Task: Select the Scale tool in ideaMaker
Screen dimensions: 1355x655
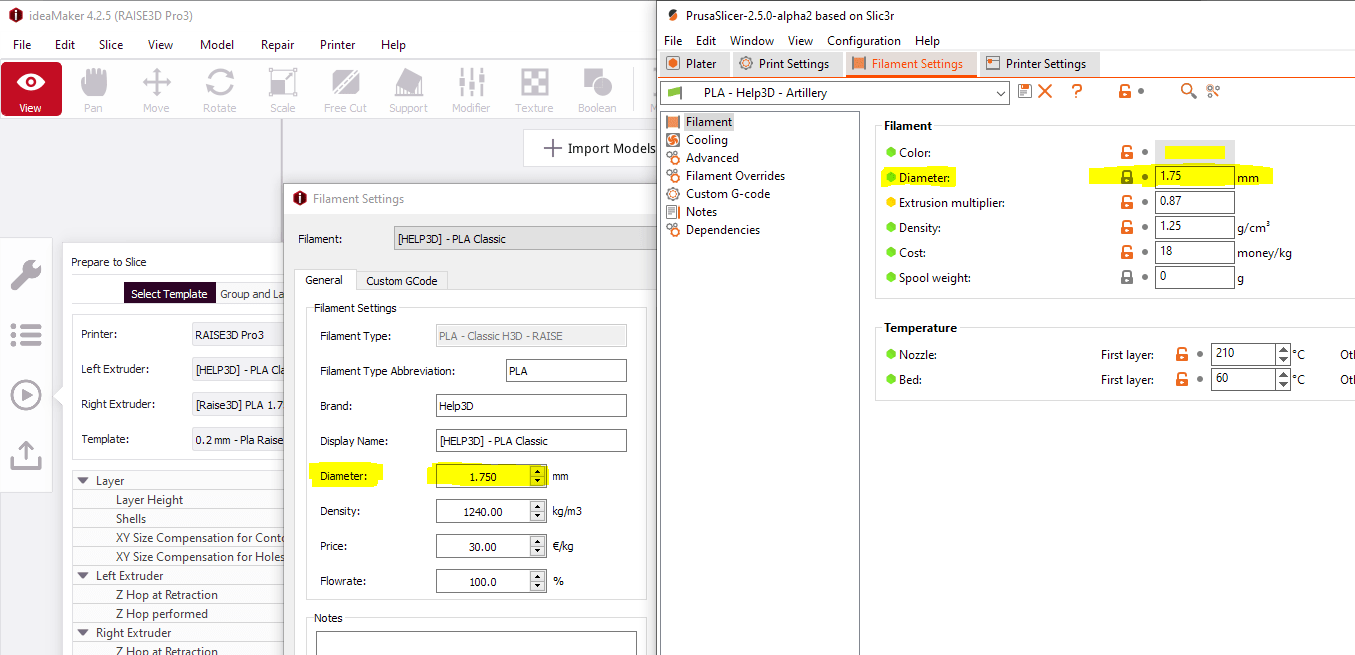Action: tap(283, 89)
